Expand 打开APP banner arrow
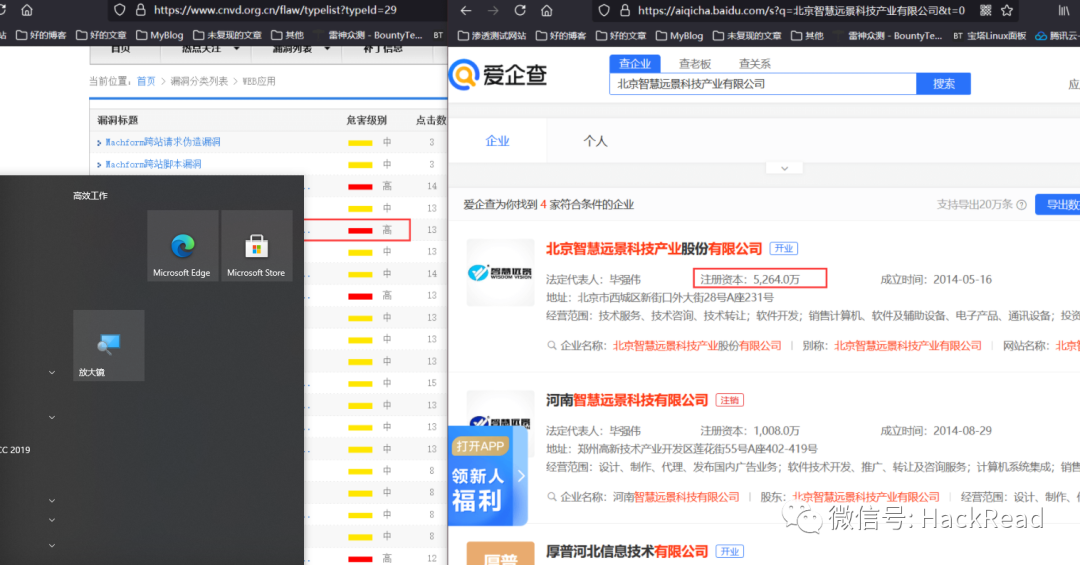This screenshot has width=1080, height=565. pos(521,475)
